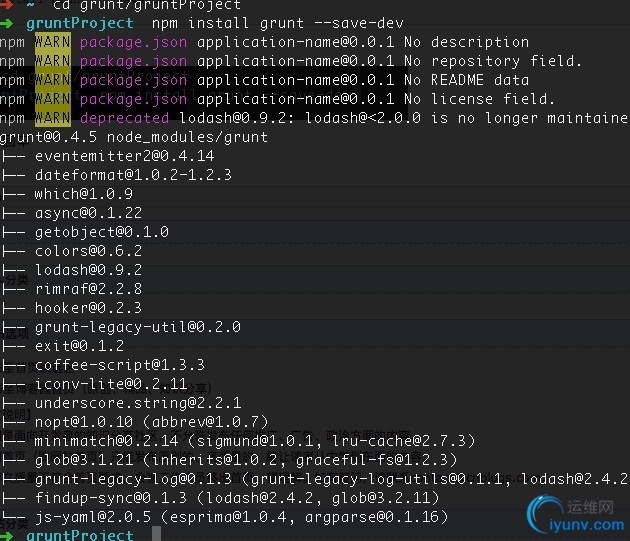Click findup-sync@0.1.3 entry
This screenshot has height=541, width=630.
pyautogui.click(x=111, y=498)
